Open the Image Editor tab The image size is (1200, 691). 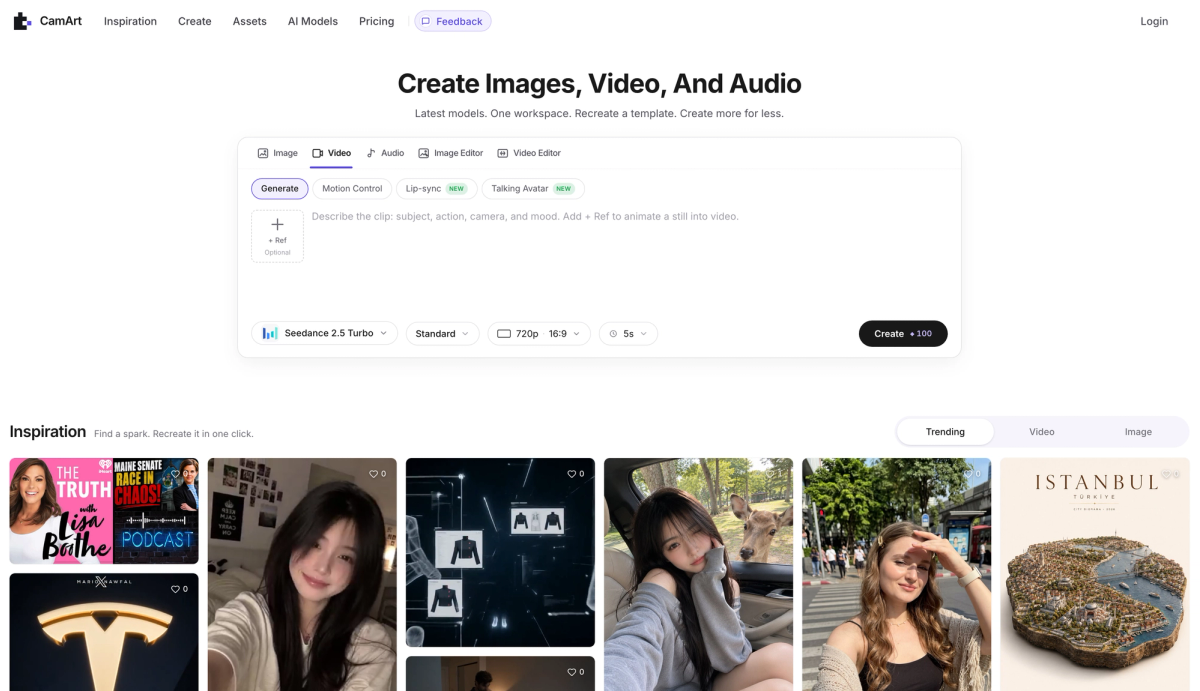tap(450, 153)
